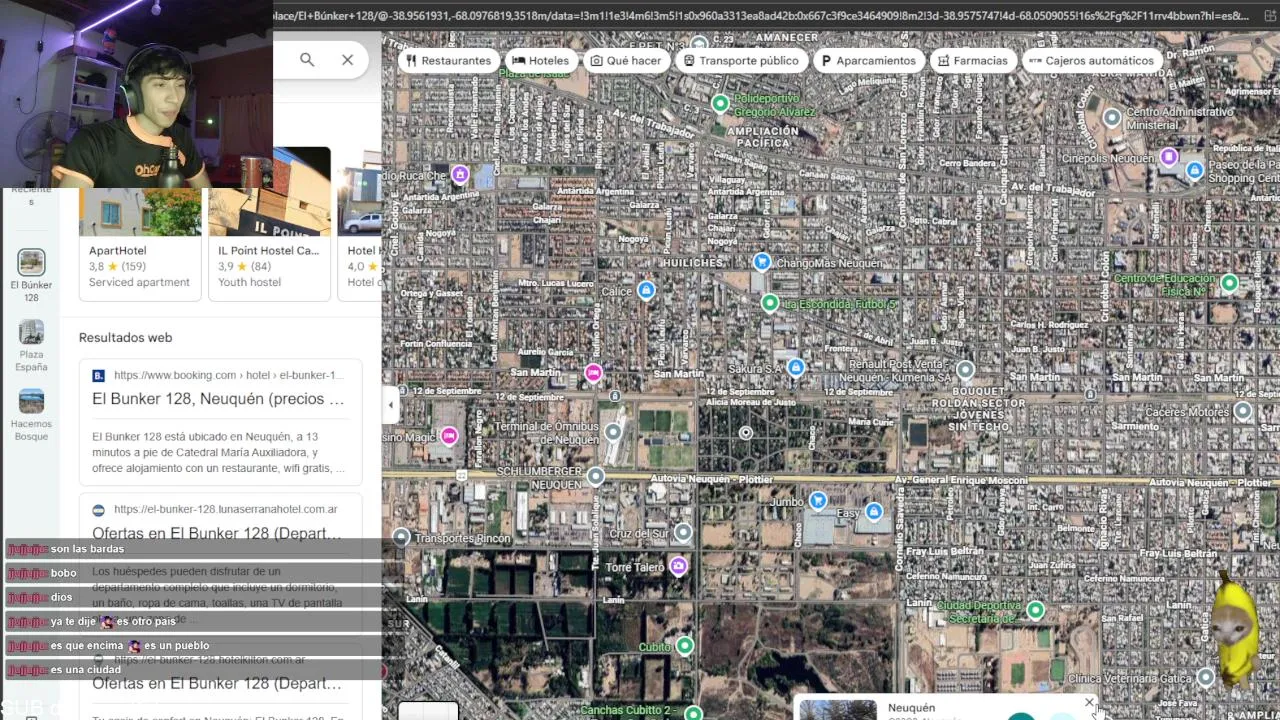Viewport: 1280px width, 720px height.
Task: Click the Av. General Enrique Mosconi label
Action: tap(963, 481)
